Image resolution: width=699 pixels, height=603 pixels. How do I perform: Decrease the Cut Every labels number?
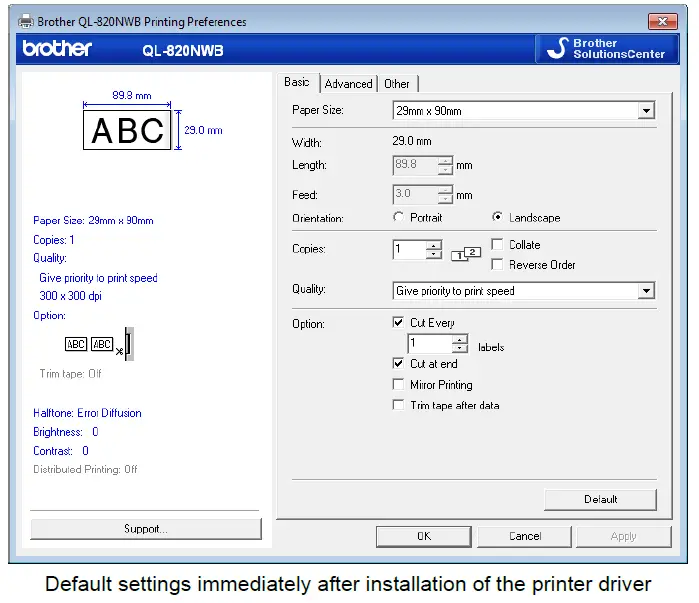460,348
